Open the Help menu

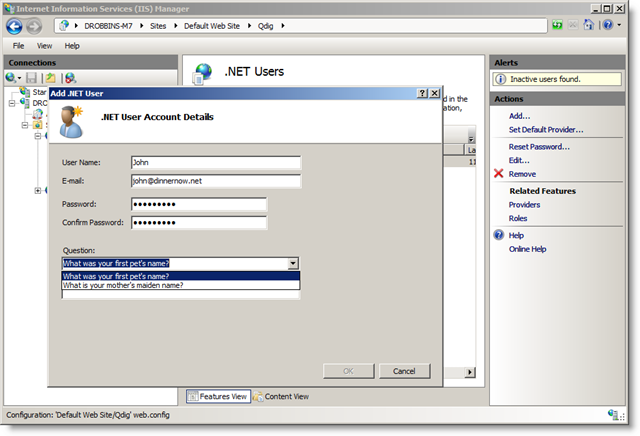[72, 46]
